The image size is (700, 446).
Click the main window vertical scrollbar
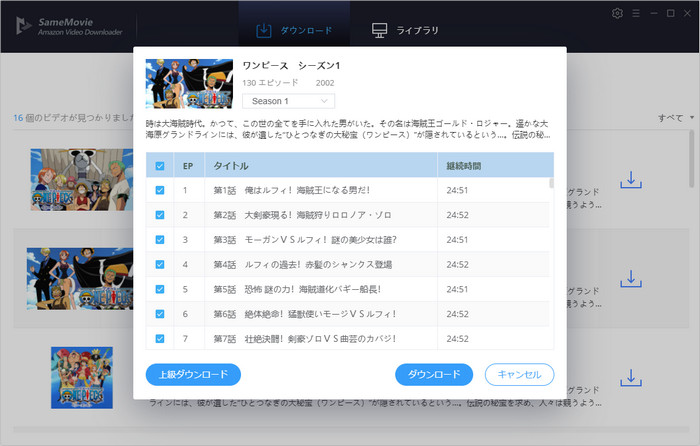click(692, 159)
